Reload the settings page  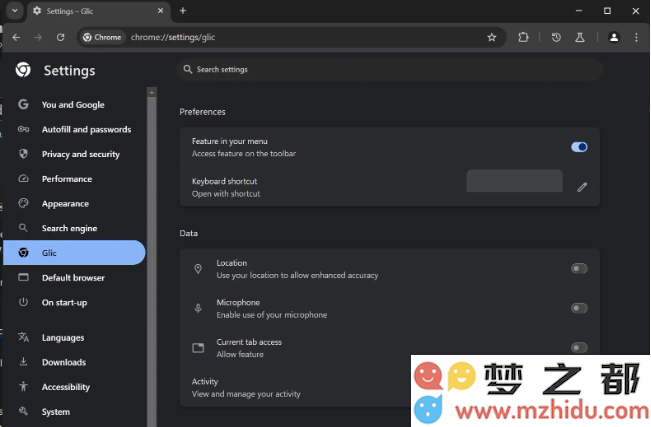coord(61,37)
